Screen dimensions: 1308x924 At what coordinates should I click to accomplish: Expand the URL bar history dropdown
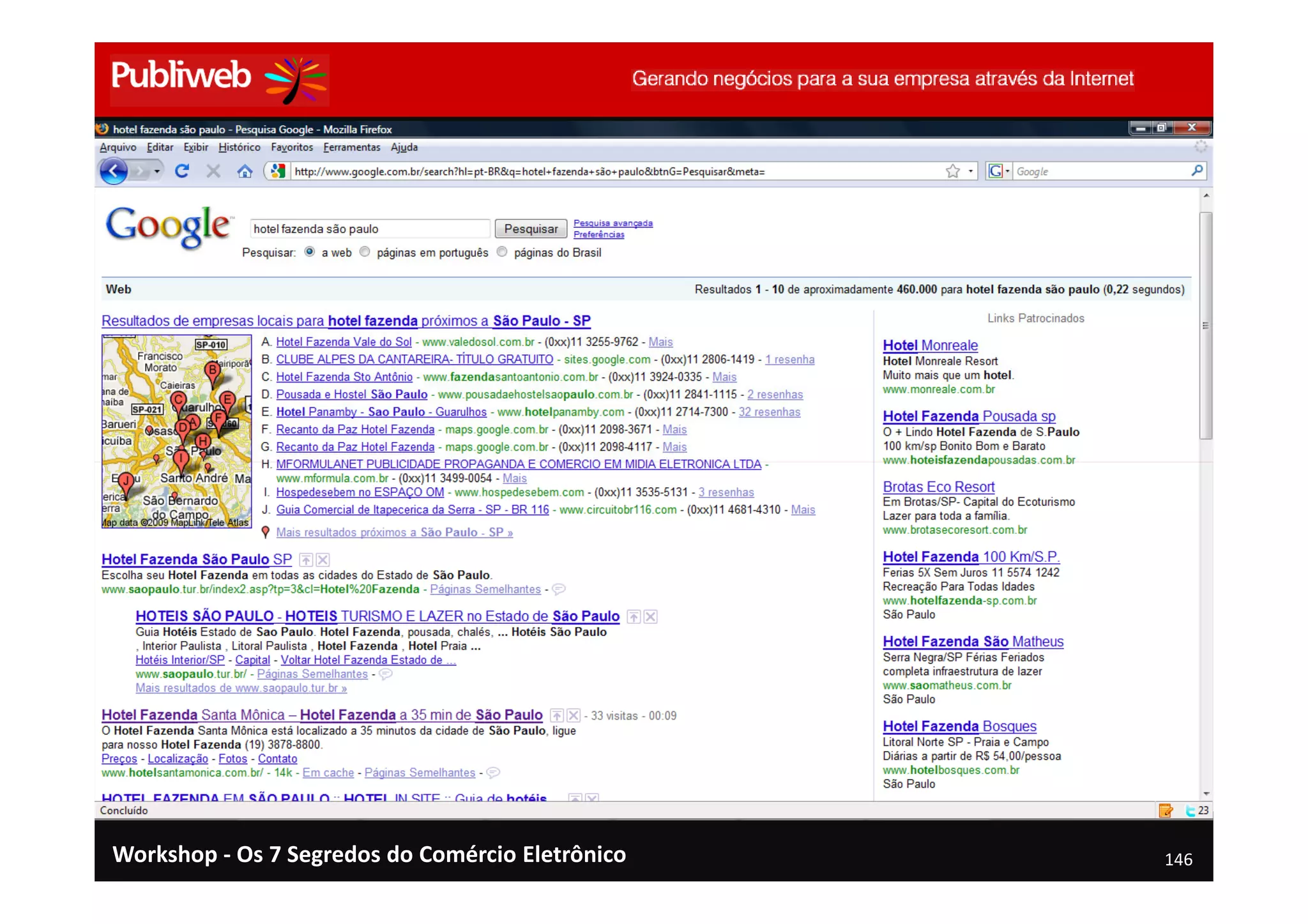970,171
